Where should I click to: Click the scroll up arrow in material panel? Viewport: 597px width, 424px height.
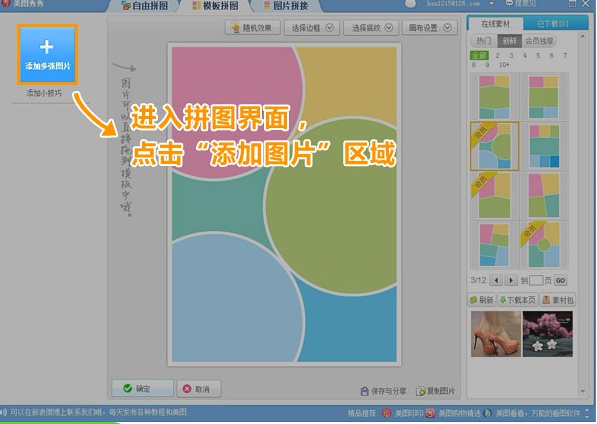[x=583, y=36]
